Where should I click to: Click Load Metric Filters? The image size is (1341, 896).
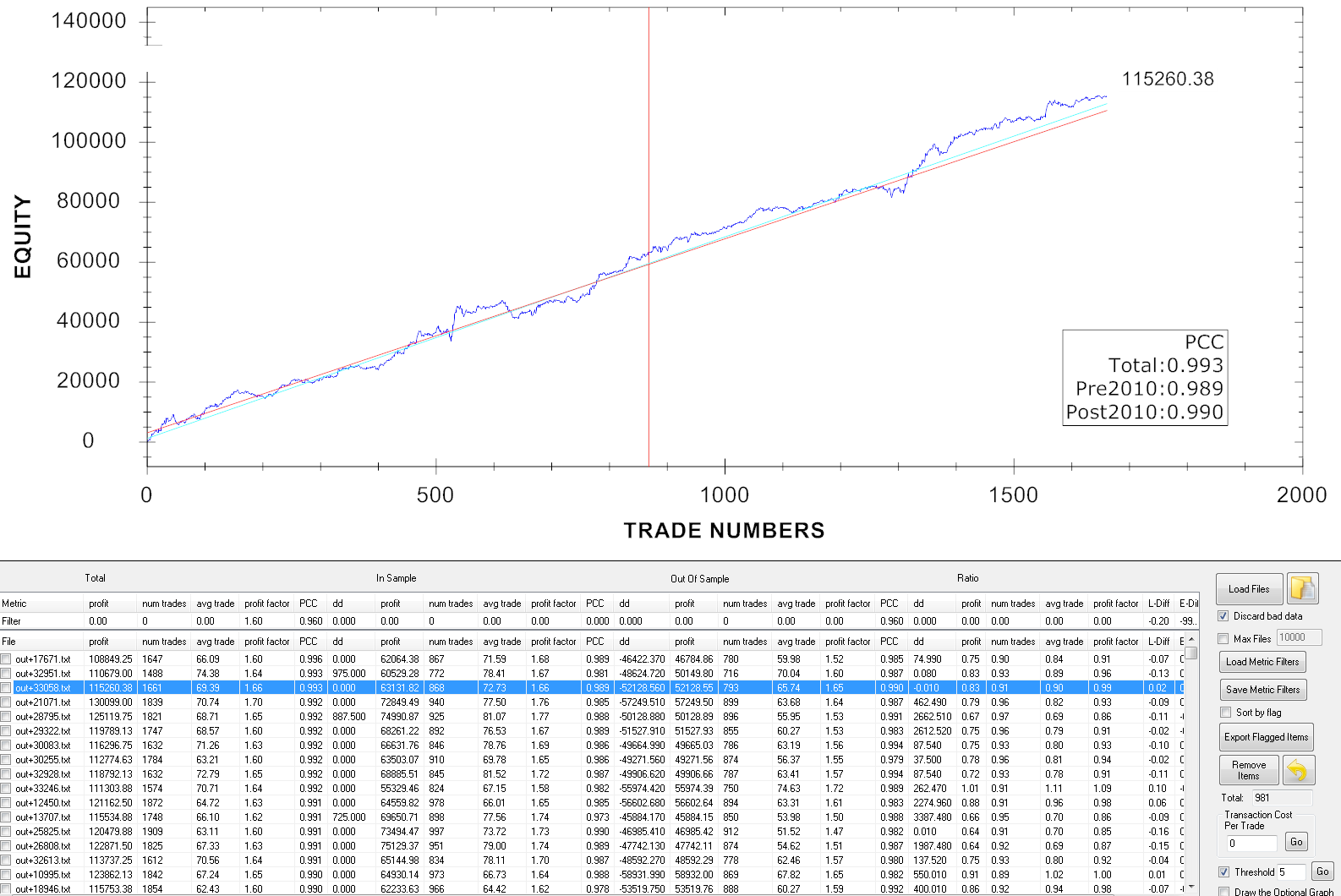pos(1262,662)
